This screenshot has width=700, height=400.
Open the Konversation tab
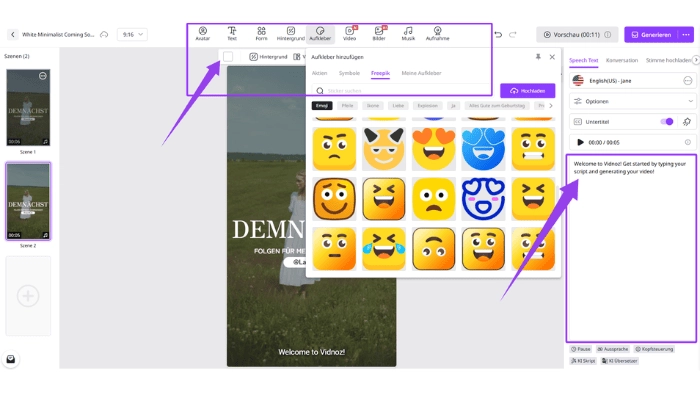click(x=622, y=60)
